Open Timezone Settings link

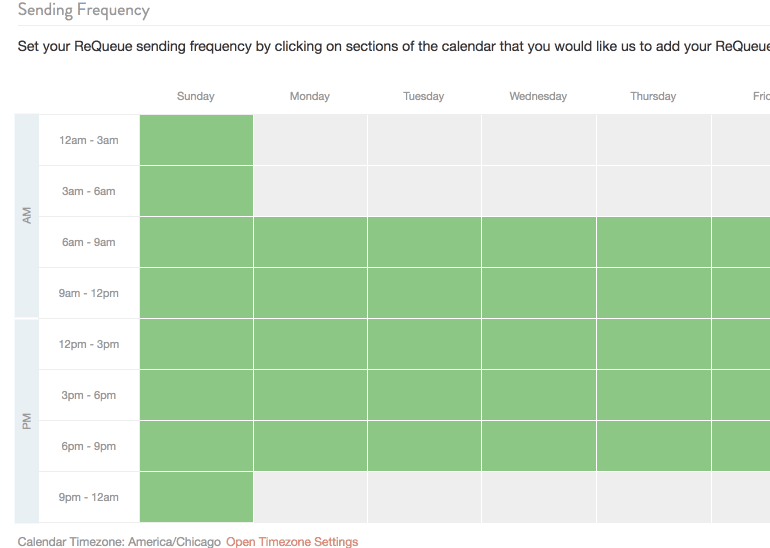(292, 542)
